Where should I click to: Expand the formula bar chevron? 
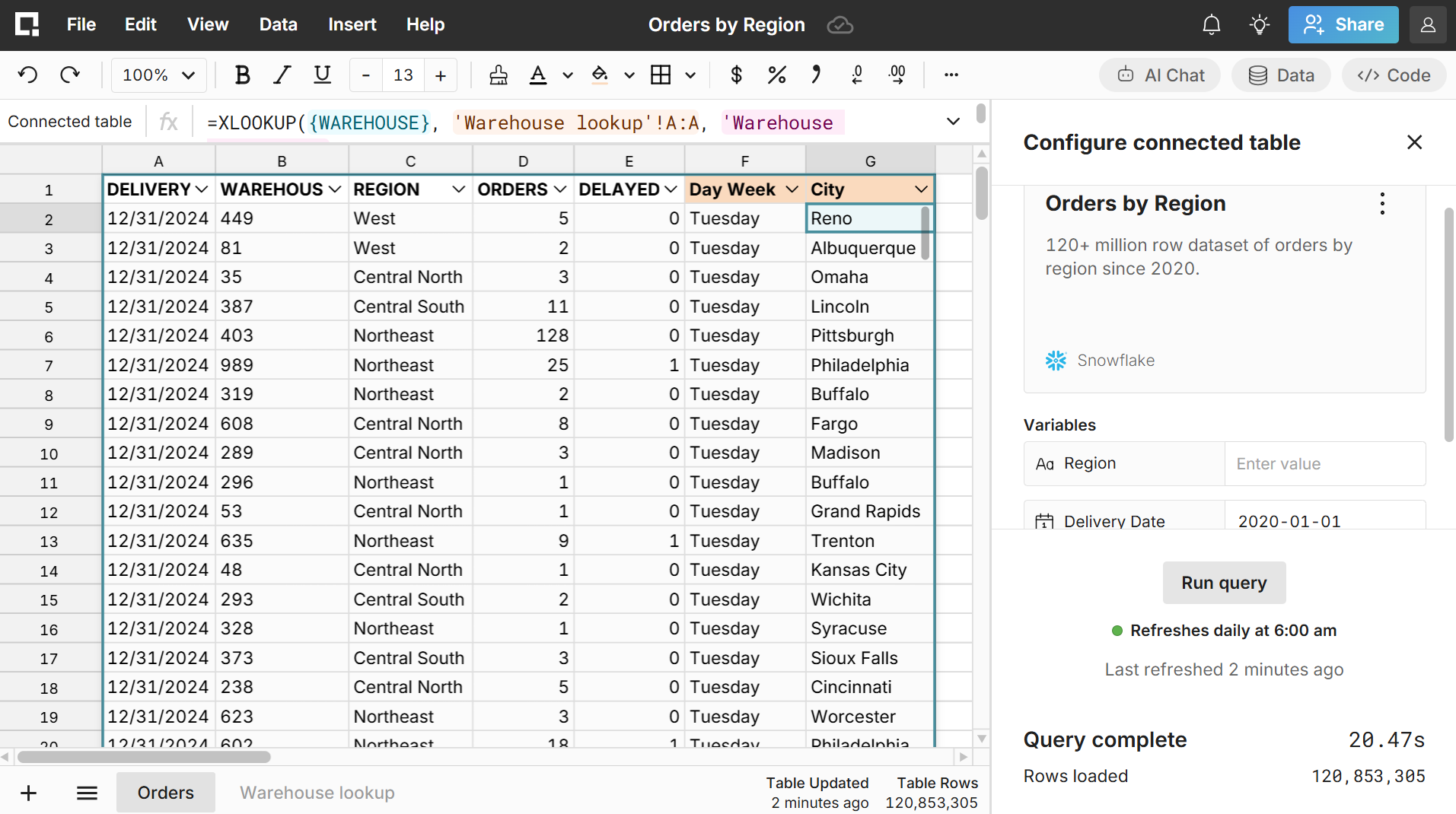[953, 122]
